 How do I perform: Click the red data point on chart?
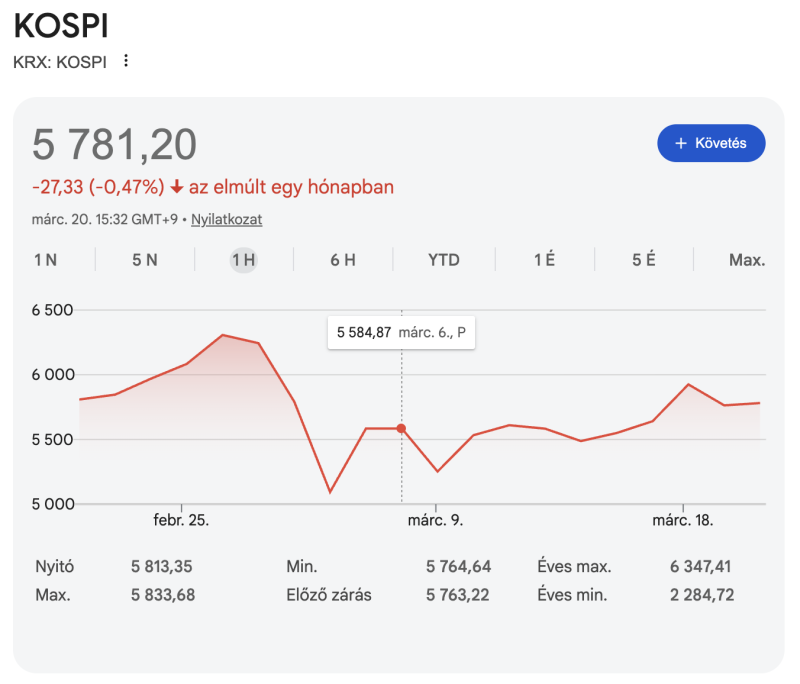401,428
